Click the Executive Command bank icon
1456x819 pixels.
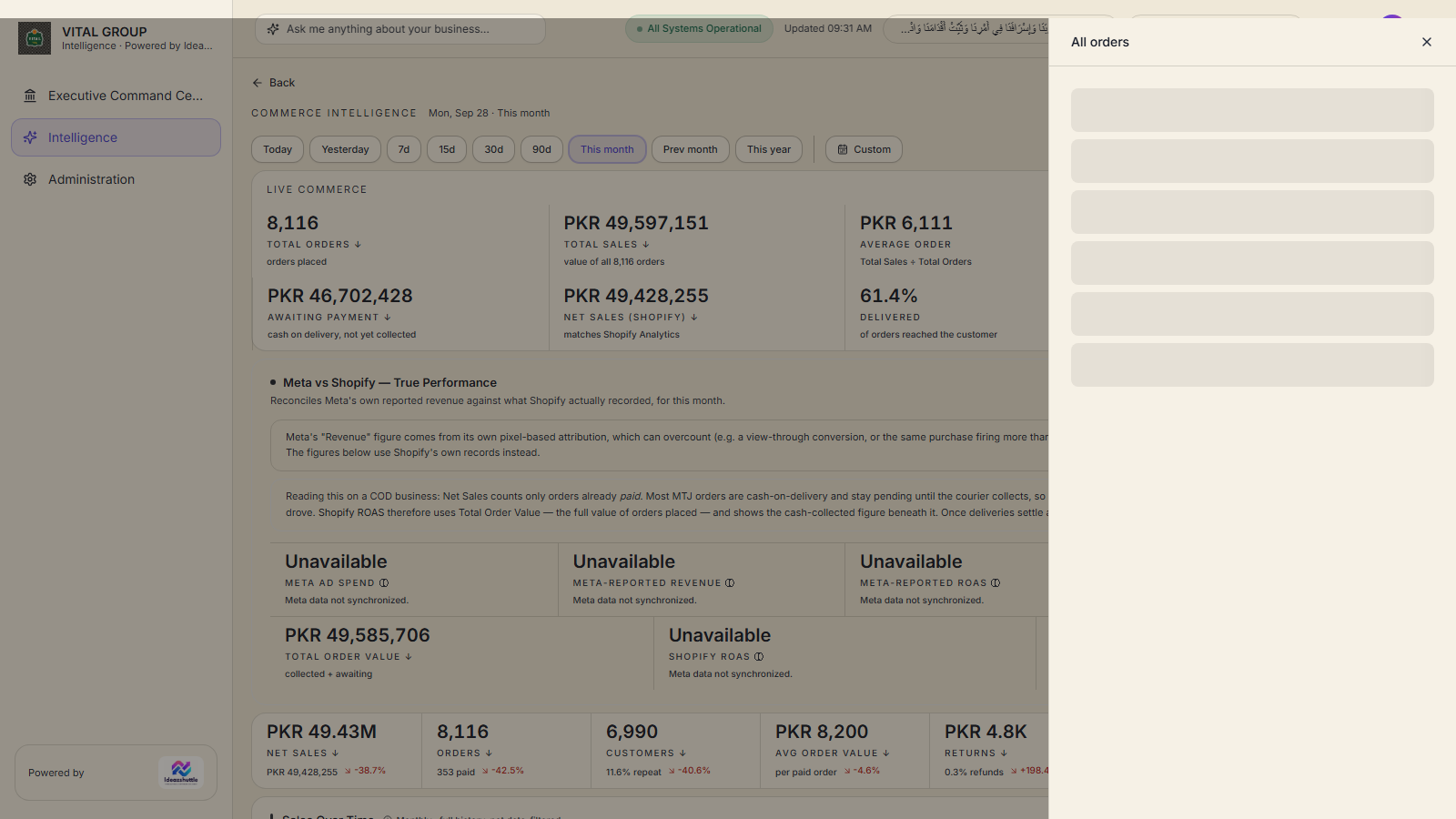click(x=30, y=96)
